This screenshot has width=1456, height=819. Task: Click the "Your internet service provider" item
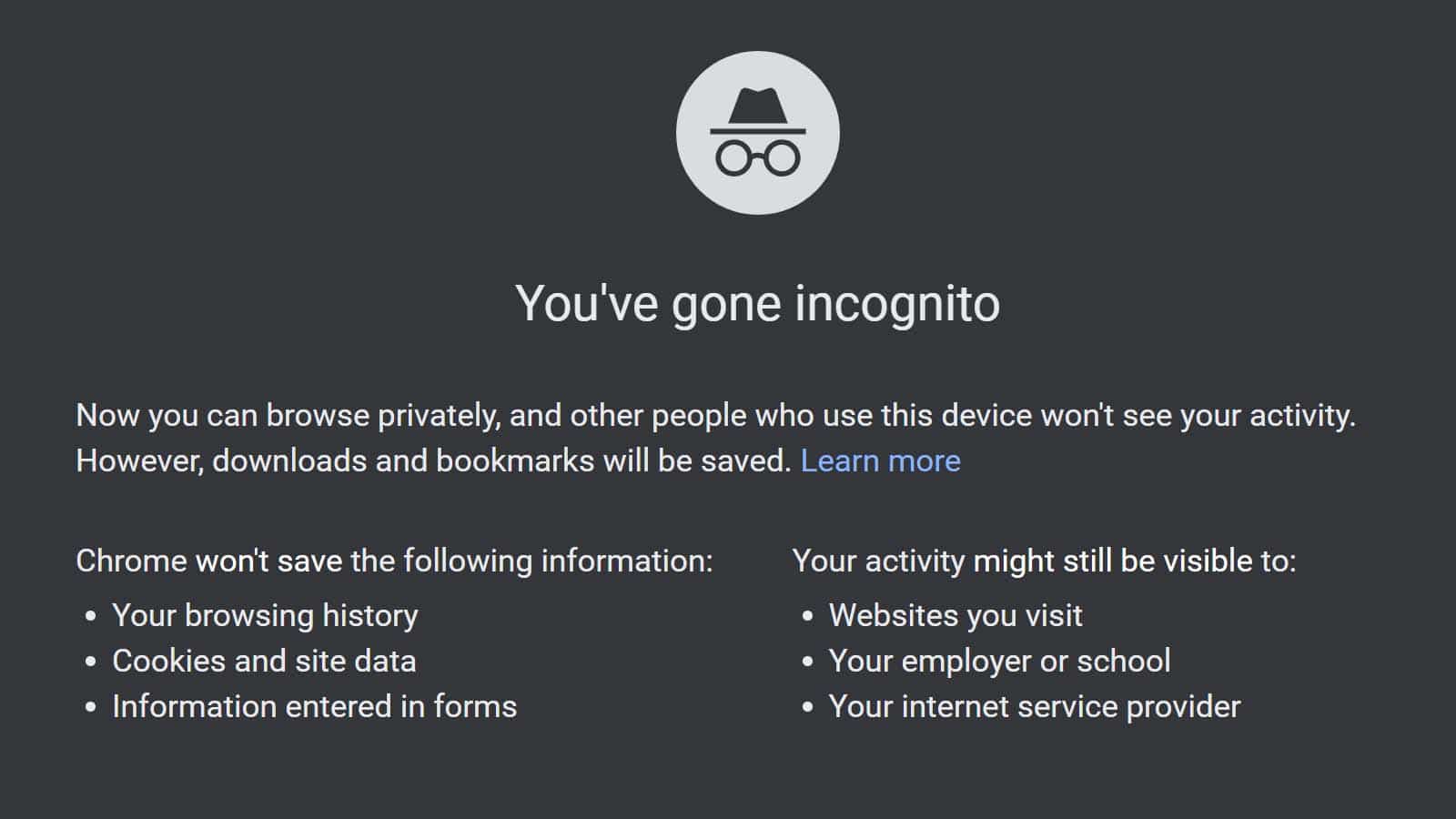click(x=1034, y=706)
